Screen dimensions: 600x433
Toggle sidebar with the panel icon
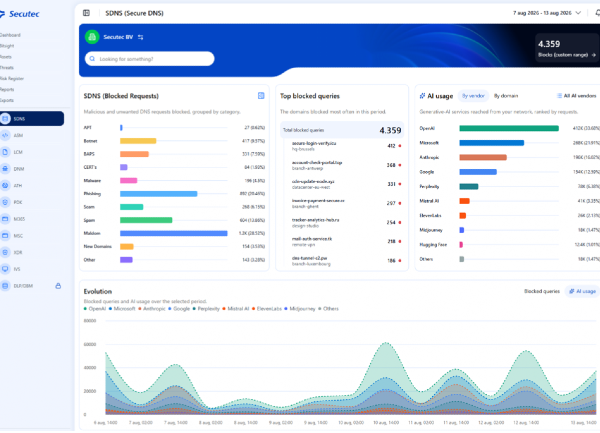click(x=86, y=13)
